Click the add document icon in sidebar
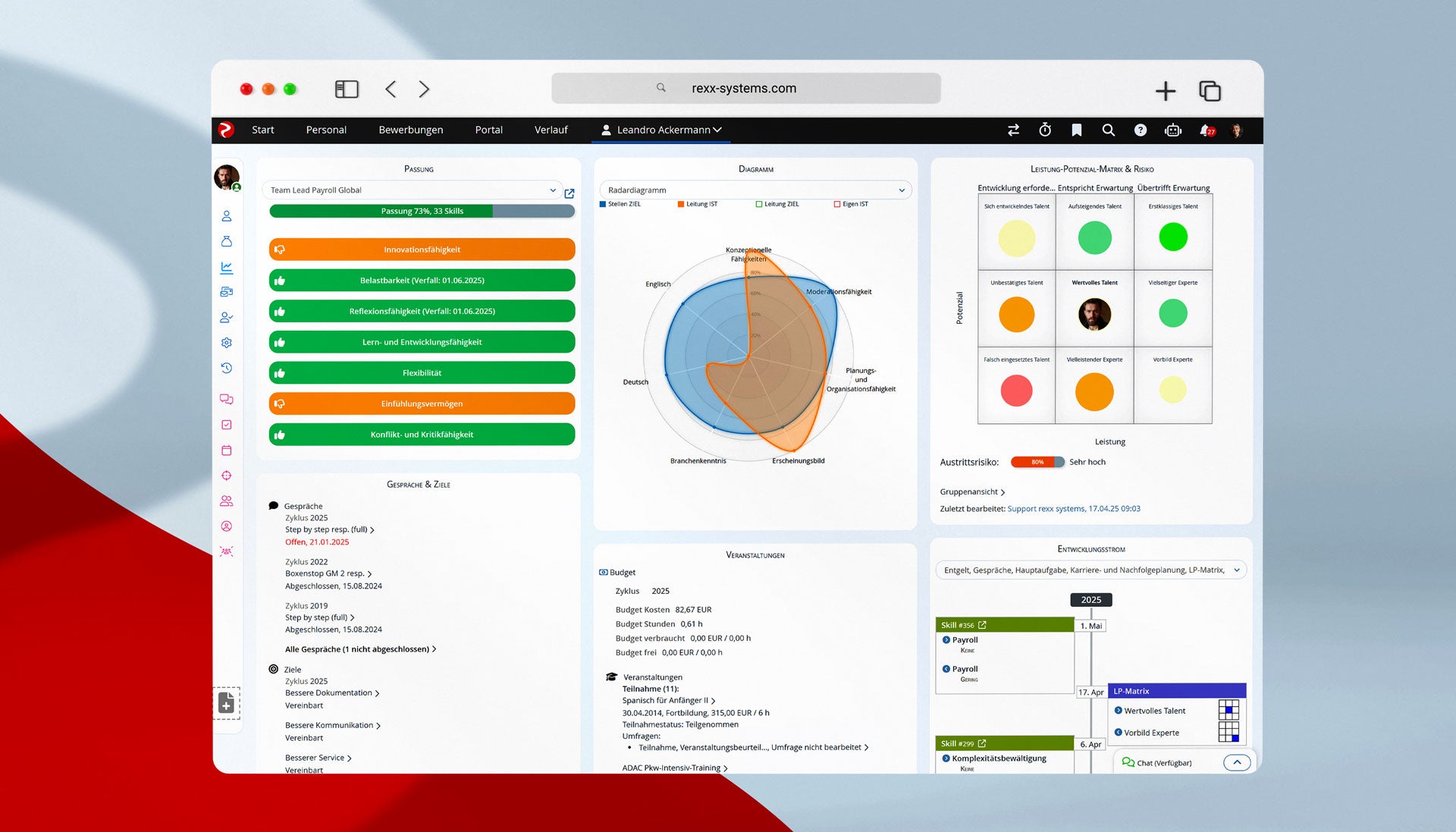Screen dimensions: 1456x832 [226, 703]
